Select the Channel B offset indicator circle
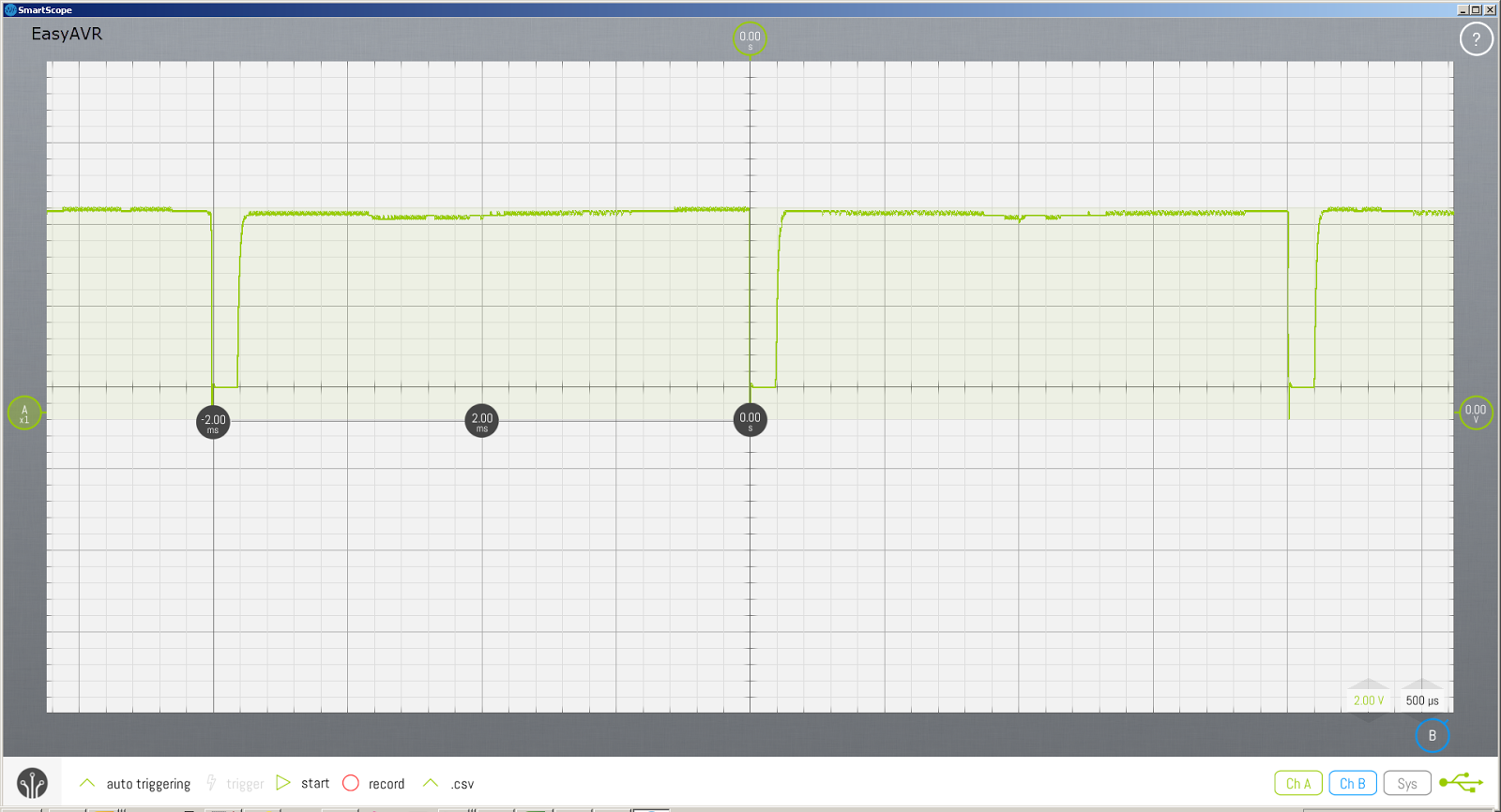Viewport: 1501px width, 812px height. coord(1432,735)
